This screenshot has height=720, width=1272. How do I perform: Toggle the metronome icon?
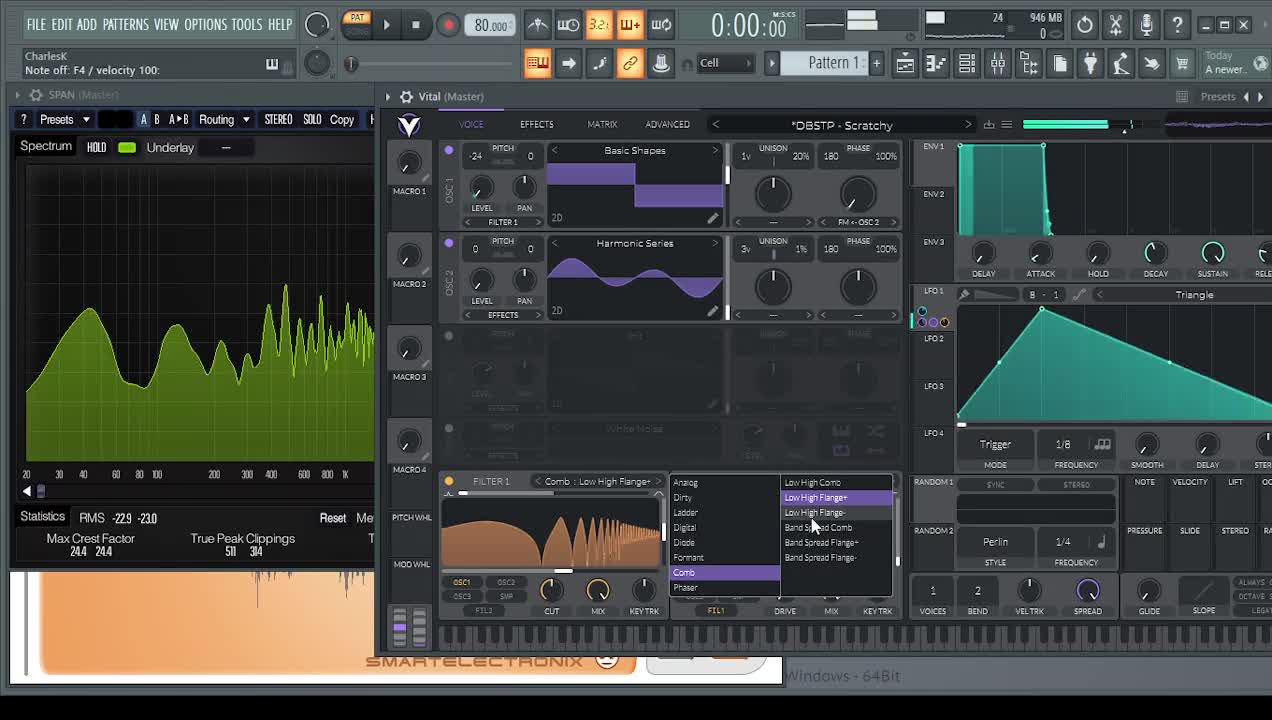coord(537,24)
